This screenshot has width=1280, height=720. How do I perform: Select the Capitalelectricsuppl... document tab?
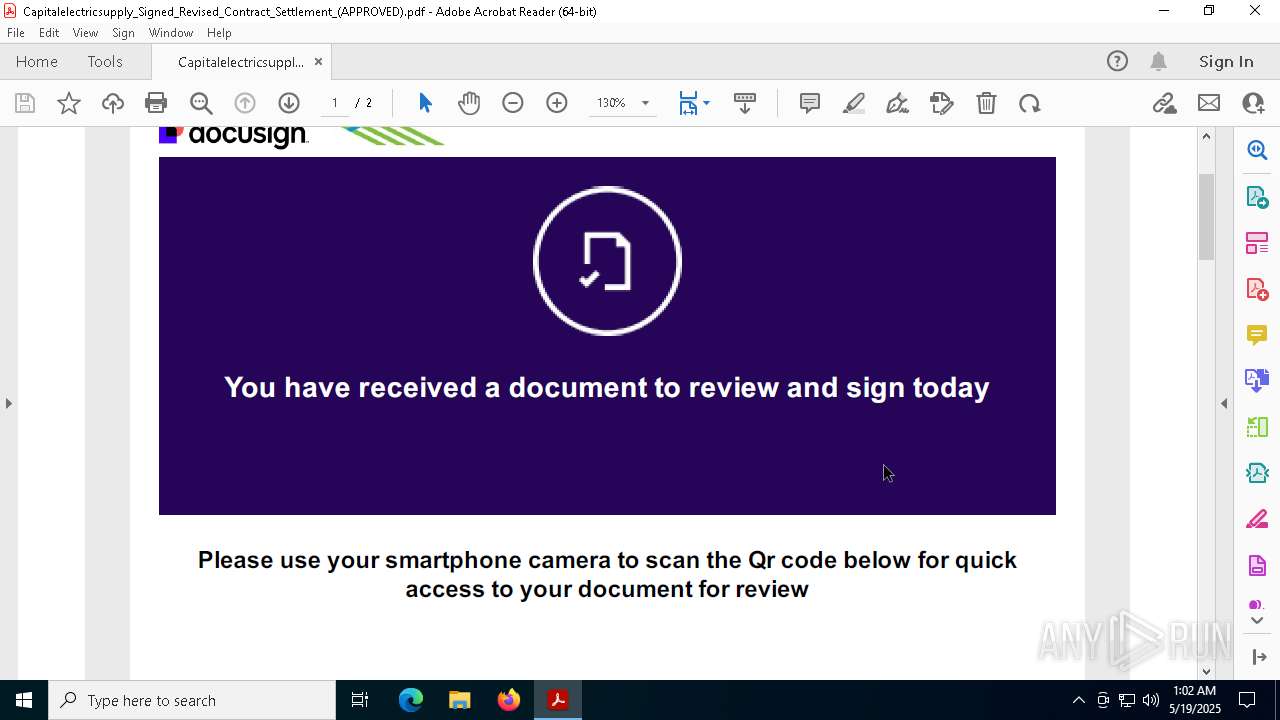tap(241, 62)
